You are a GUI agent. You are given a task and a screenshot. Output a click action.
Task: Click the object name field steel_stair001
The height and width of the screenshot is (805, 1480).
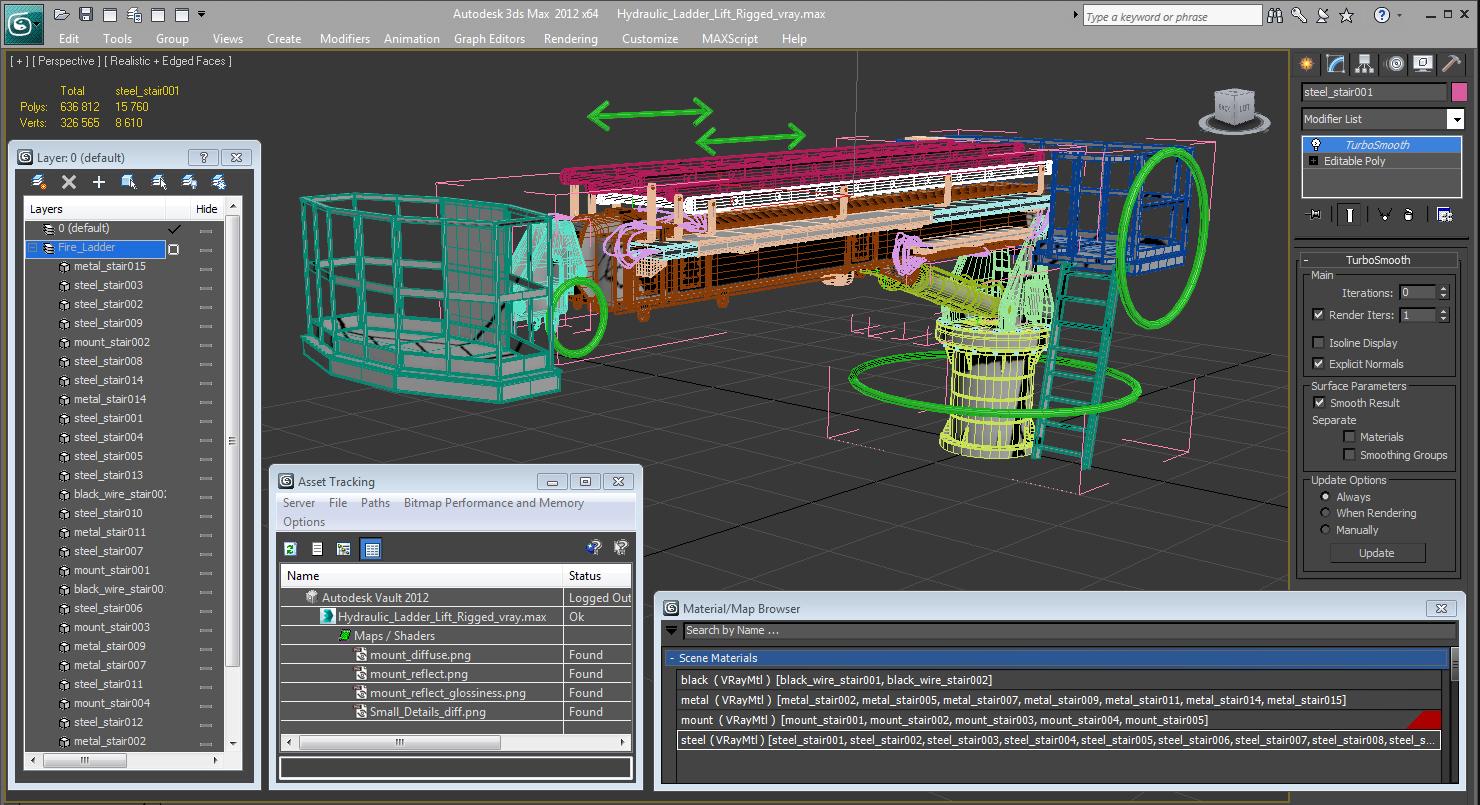(1374, 92)
